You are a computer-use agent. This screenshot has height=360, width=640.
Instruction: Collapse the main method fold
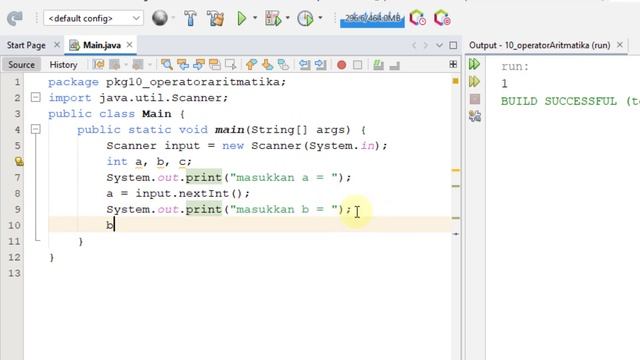pos(36,129)
